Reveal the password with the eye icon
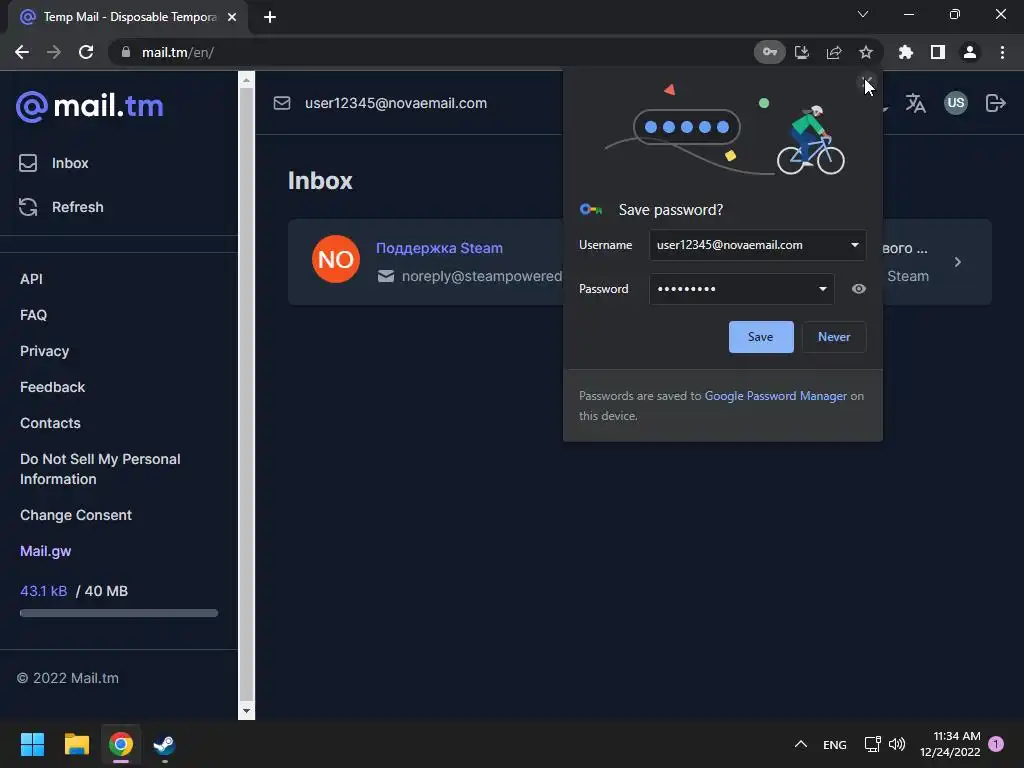The height and width of the screenshot is (768, 1024). tap(859, 289)
